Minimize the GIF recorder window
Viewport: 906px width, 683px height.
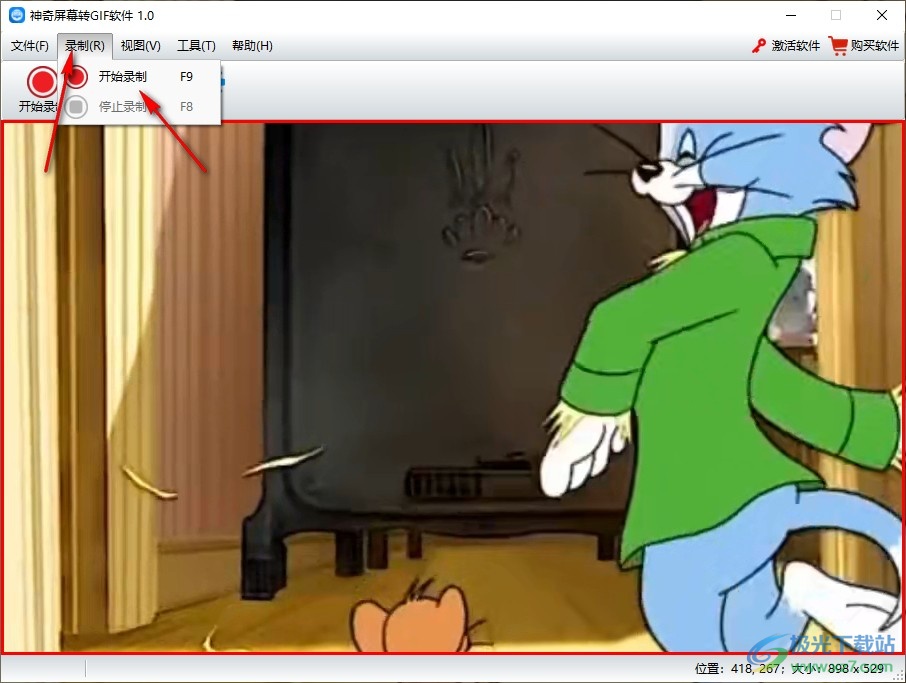(791, 15)
